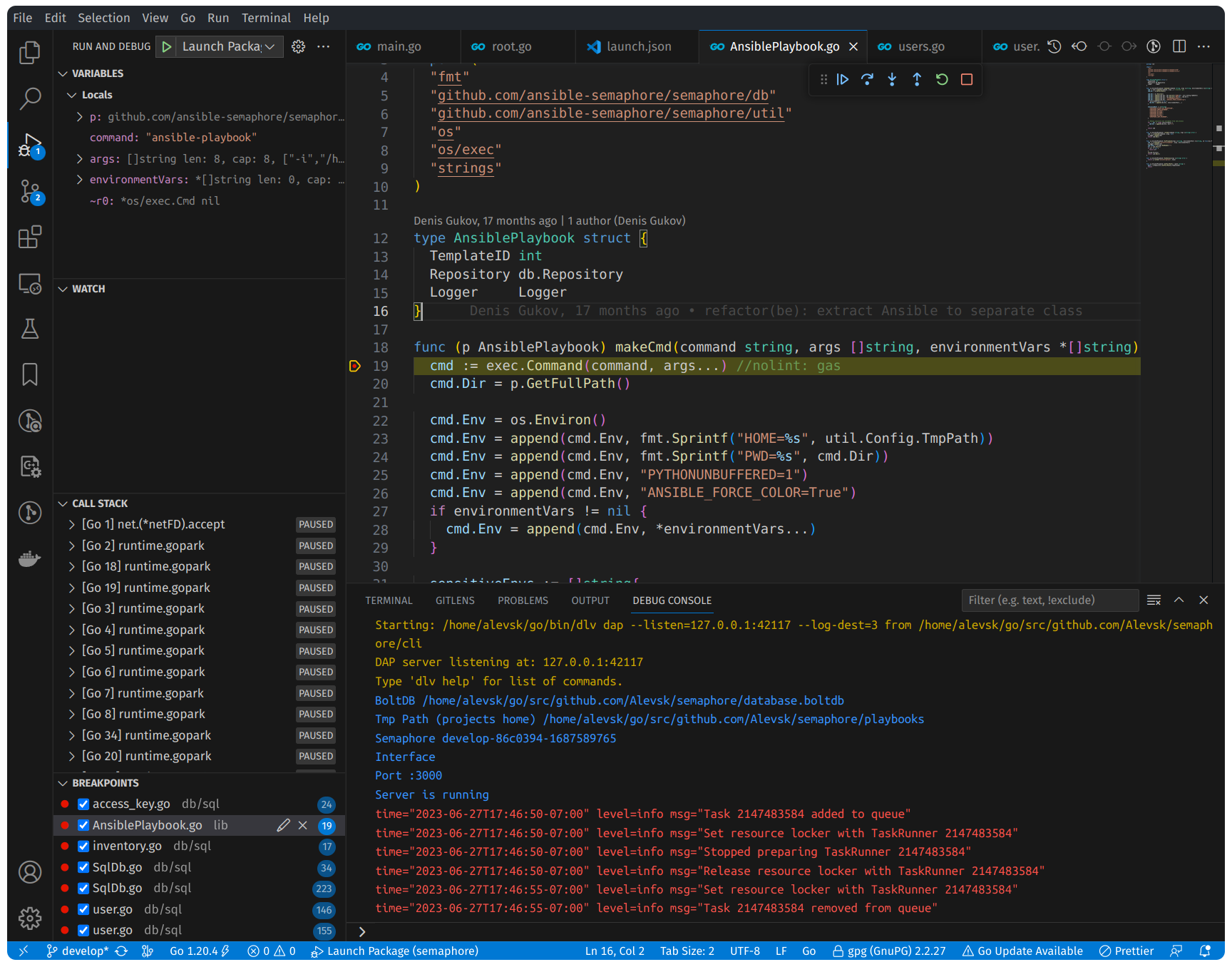Restart the debug session
Viewport: 1232px width, 967px height.
pyautogui.click(x=941, y=79)
